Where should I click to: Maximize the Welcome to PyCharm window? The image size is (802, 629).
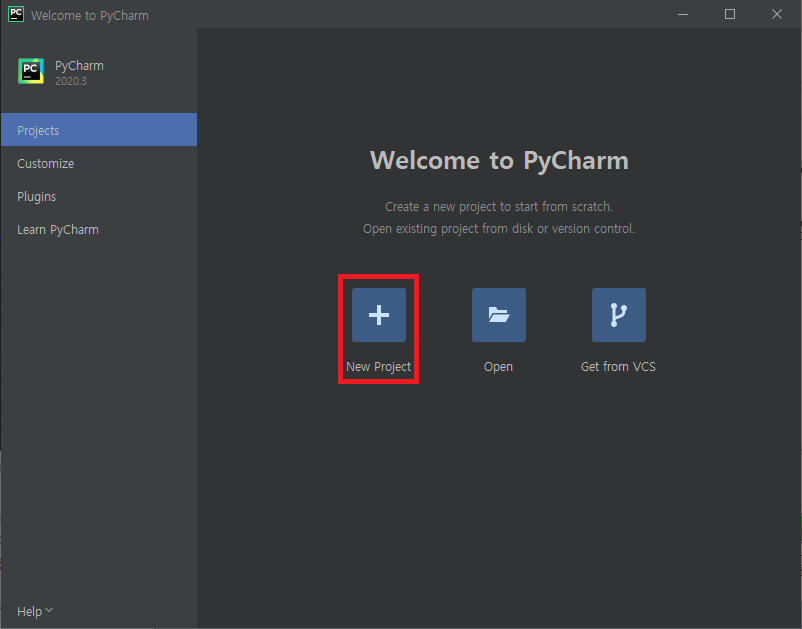(730, 14)
